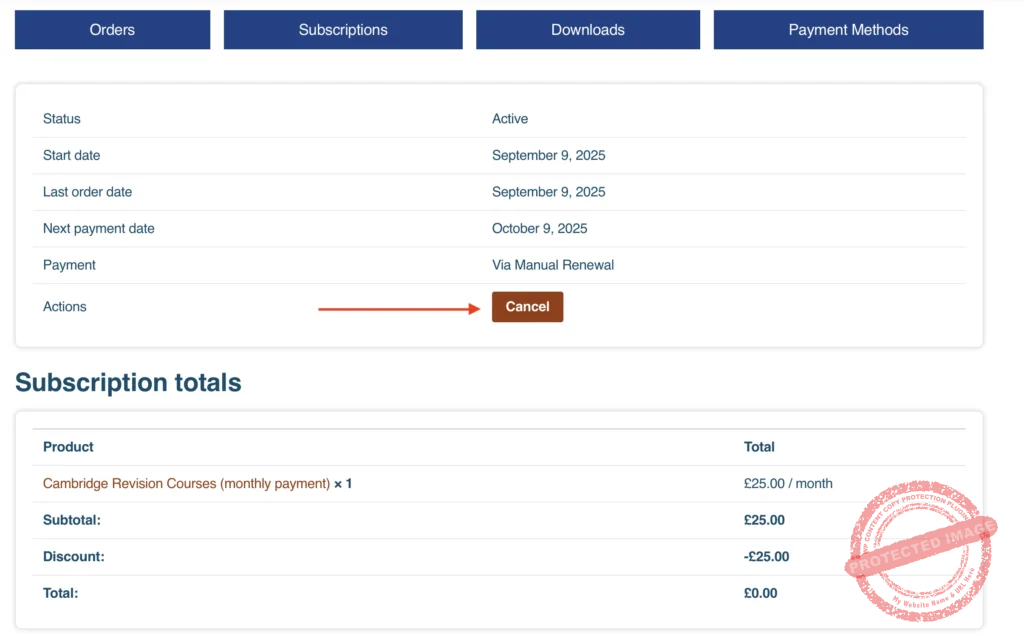Select the £25.00 / month price

pos(788,484)
